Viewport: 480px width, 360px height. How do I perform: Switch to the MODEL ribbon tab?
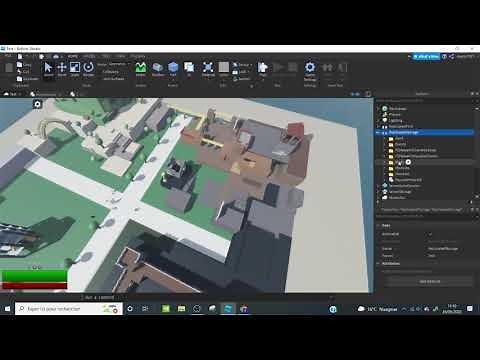click(89, 56)
